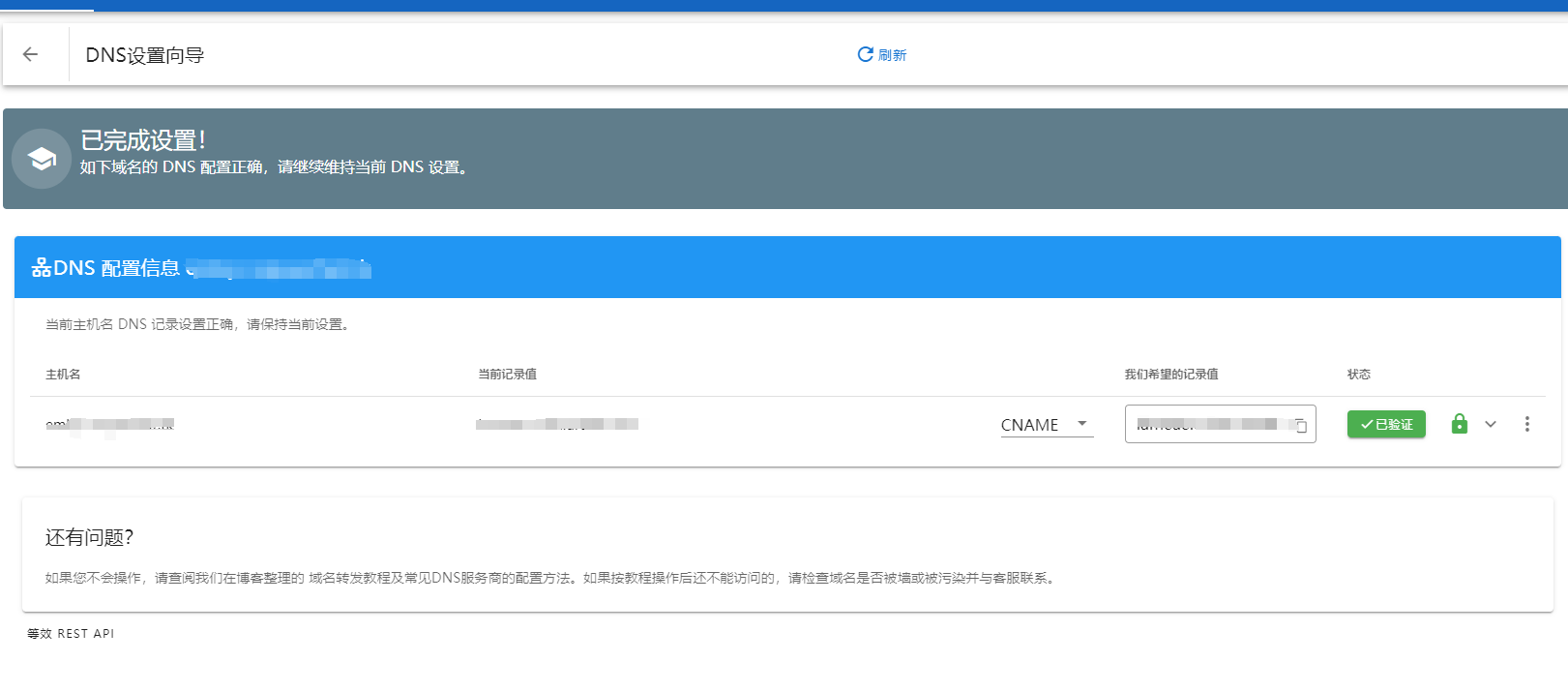
Task: Click the graduation cap icon in banner
Action: coord(42,159)
